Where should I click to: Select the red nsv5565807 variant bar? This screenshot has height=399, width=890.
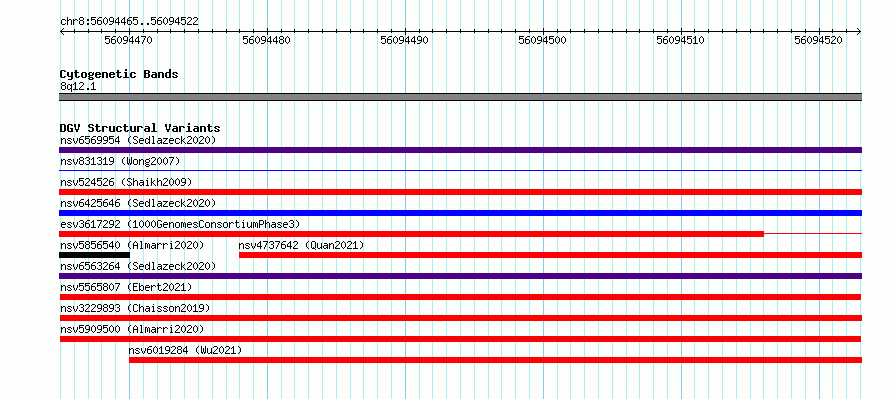click(x=460, y=297)
